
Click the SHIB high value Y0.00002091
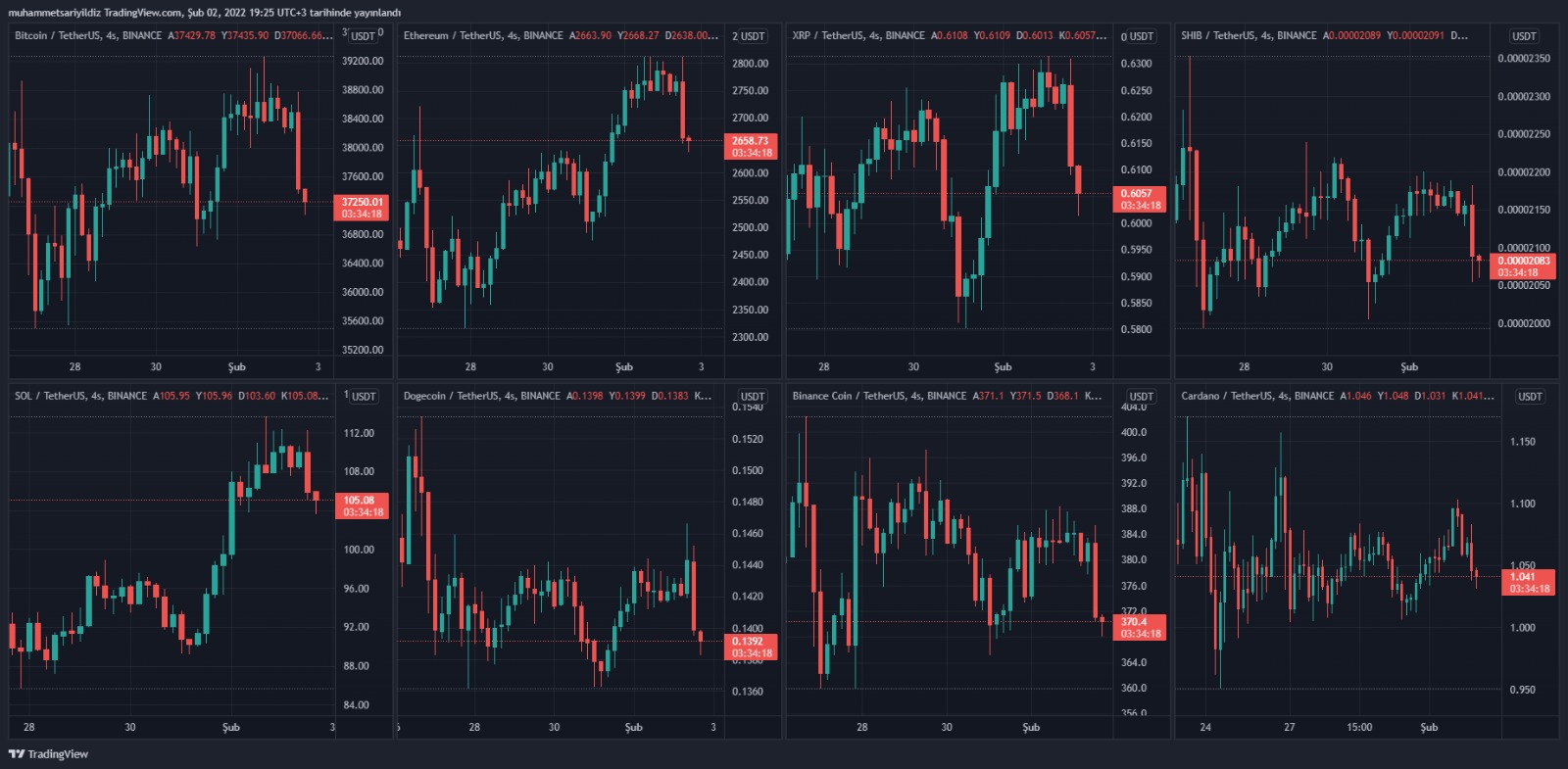coord(1416,35)
